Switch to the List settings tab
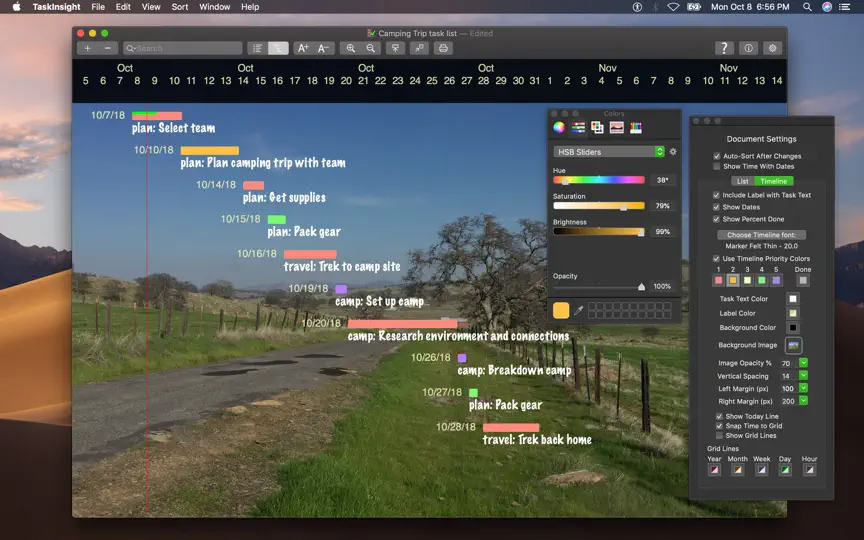The image size is (864, 540). coord(743,181)
